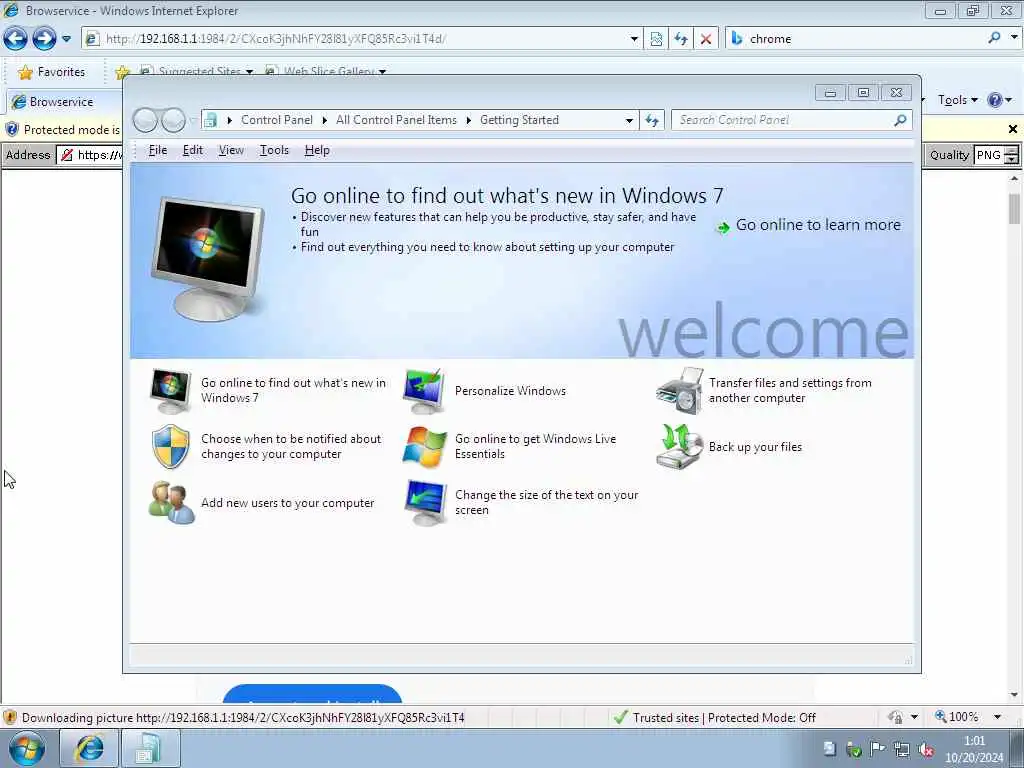
Task: Click the red stop loading button
Action: tap(706, 39)
